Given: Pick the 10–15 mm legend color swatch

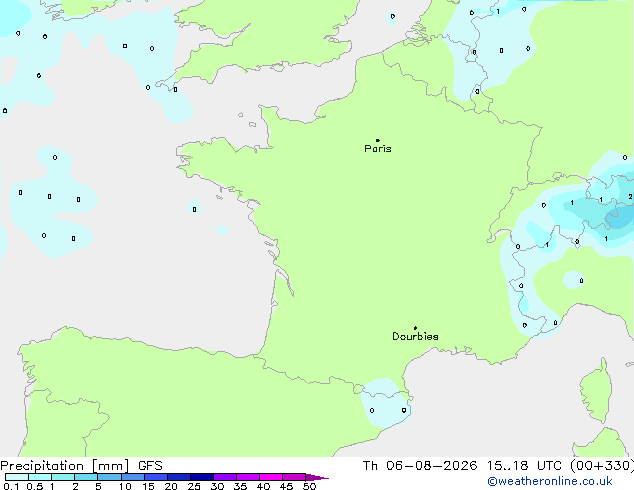Looking at the screenshot, I should click(133, 477).
